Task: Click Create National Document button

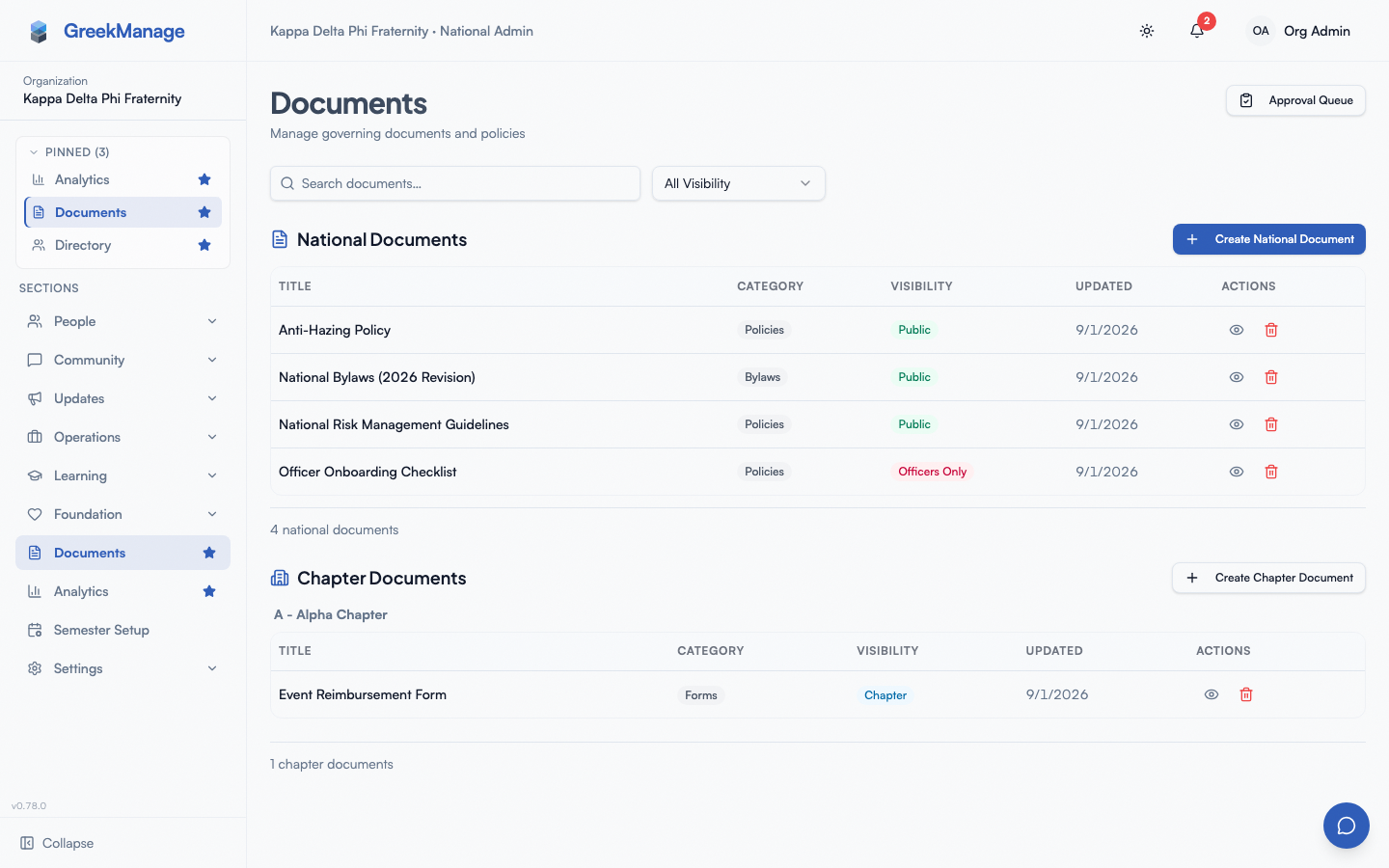Action: [x=1269, y=239]
